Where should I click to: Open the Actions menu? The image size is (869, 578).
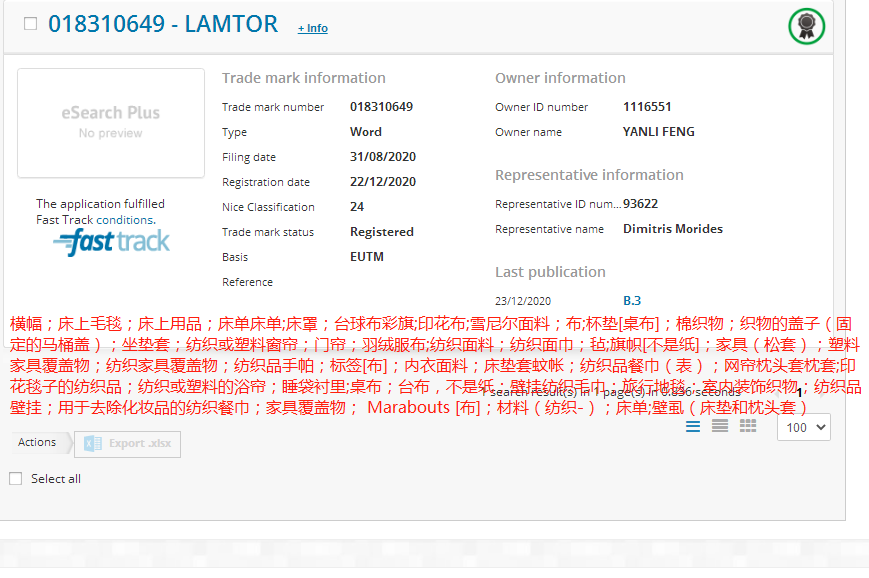[38, 443]
